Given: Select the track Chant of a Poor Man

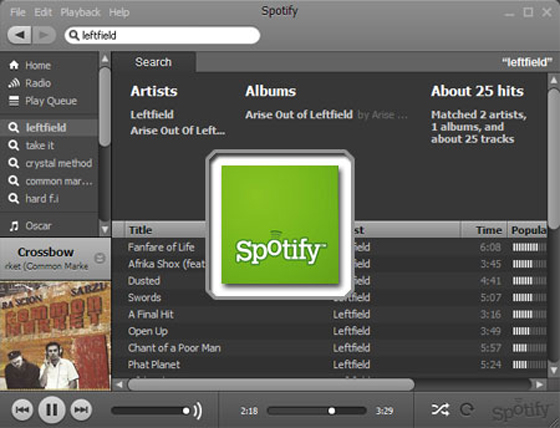Looking at the screenshot, I should (174, 348).
